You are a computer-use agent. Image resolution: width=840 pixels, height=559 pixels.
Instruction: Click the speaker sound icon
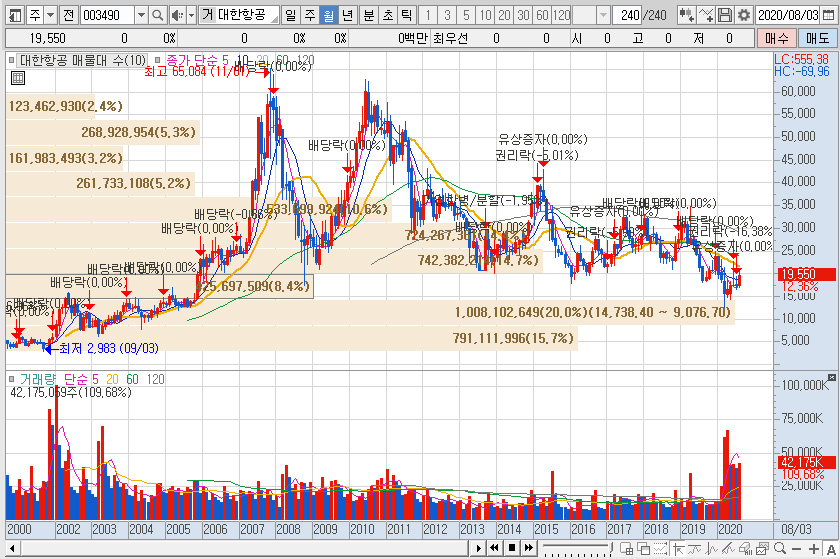point(177,15)
